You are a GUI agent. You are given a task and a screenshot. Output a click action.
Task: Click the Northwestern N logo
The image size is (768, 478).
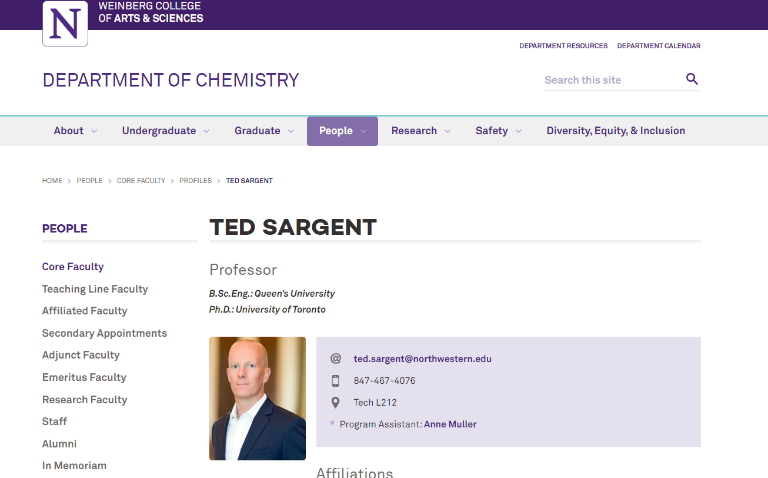(65, 24)
